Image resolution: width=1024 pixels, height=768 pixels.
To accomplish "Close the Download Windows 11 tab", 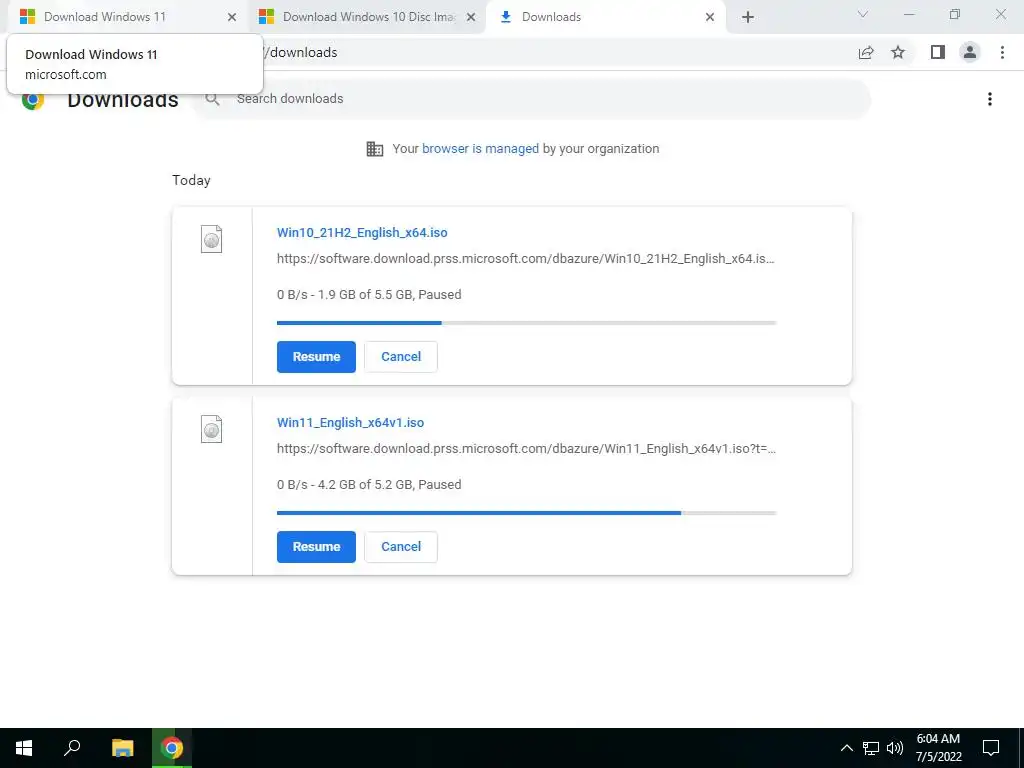I will [232, 18].
